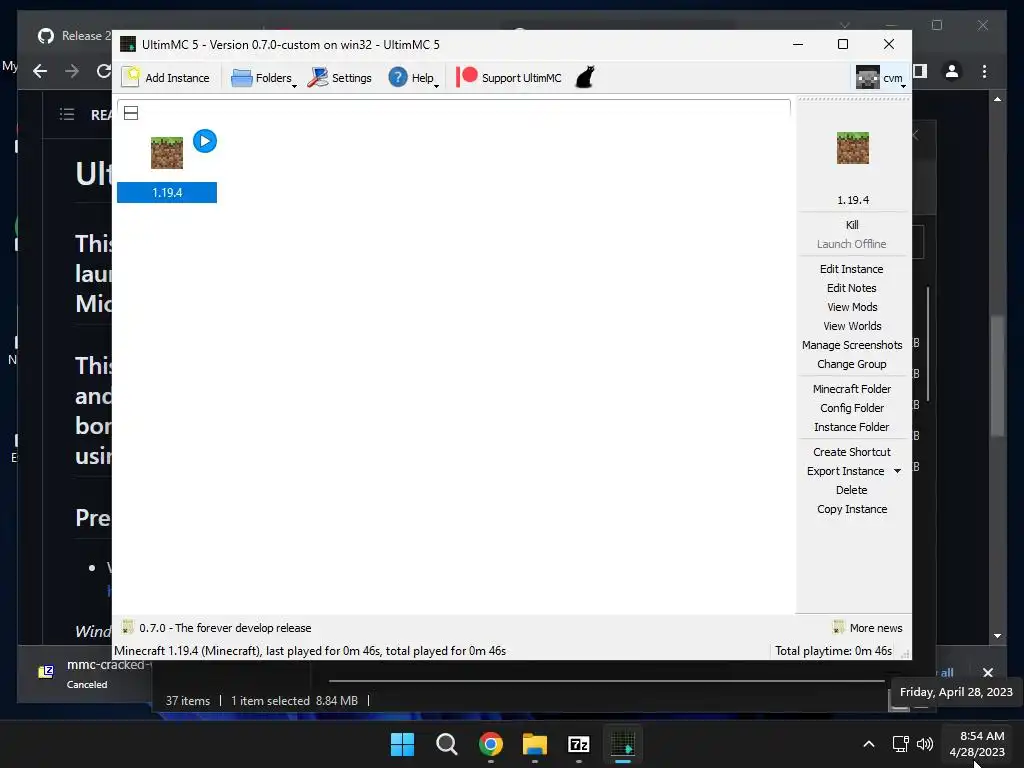Open the Help dropdown menu
This screenshot has width=1024, height=768.
413,78
